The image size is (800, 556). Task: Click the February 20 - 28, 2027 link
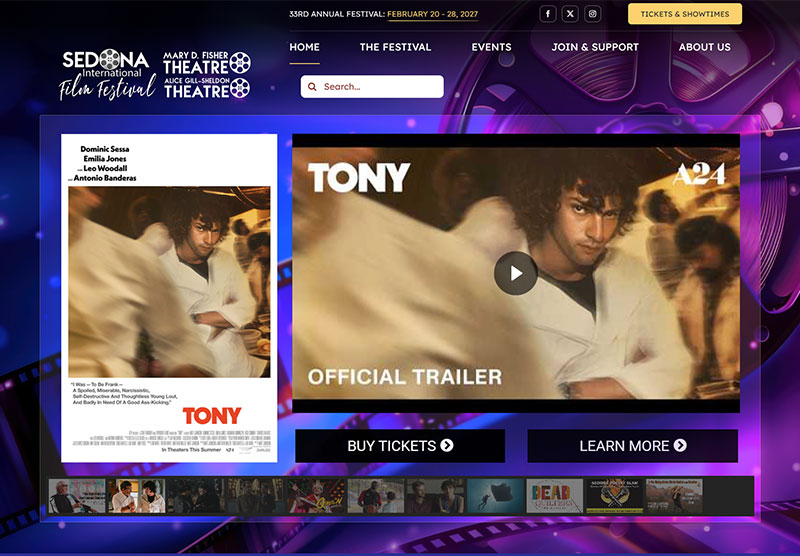[x=433, y=14]
